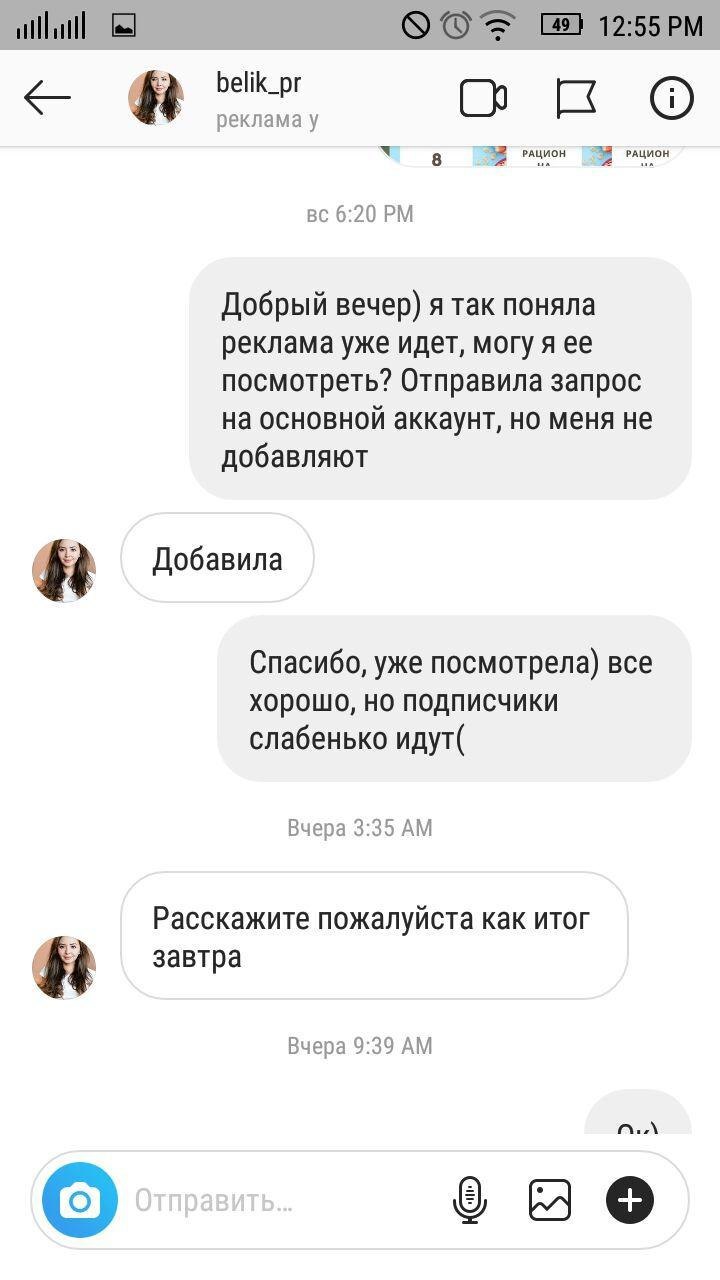This screenshot has height=1280, width=720.
Task: Tap the battery indicator in status bar
Action: click(x=561, y=25)
